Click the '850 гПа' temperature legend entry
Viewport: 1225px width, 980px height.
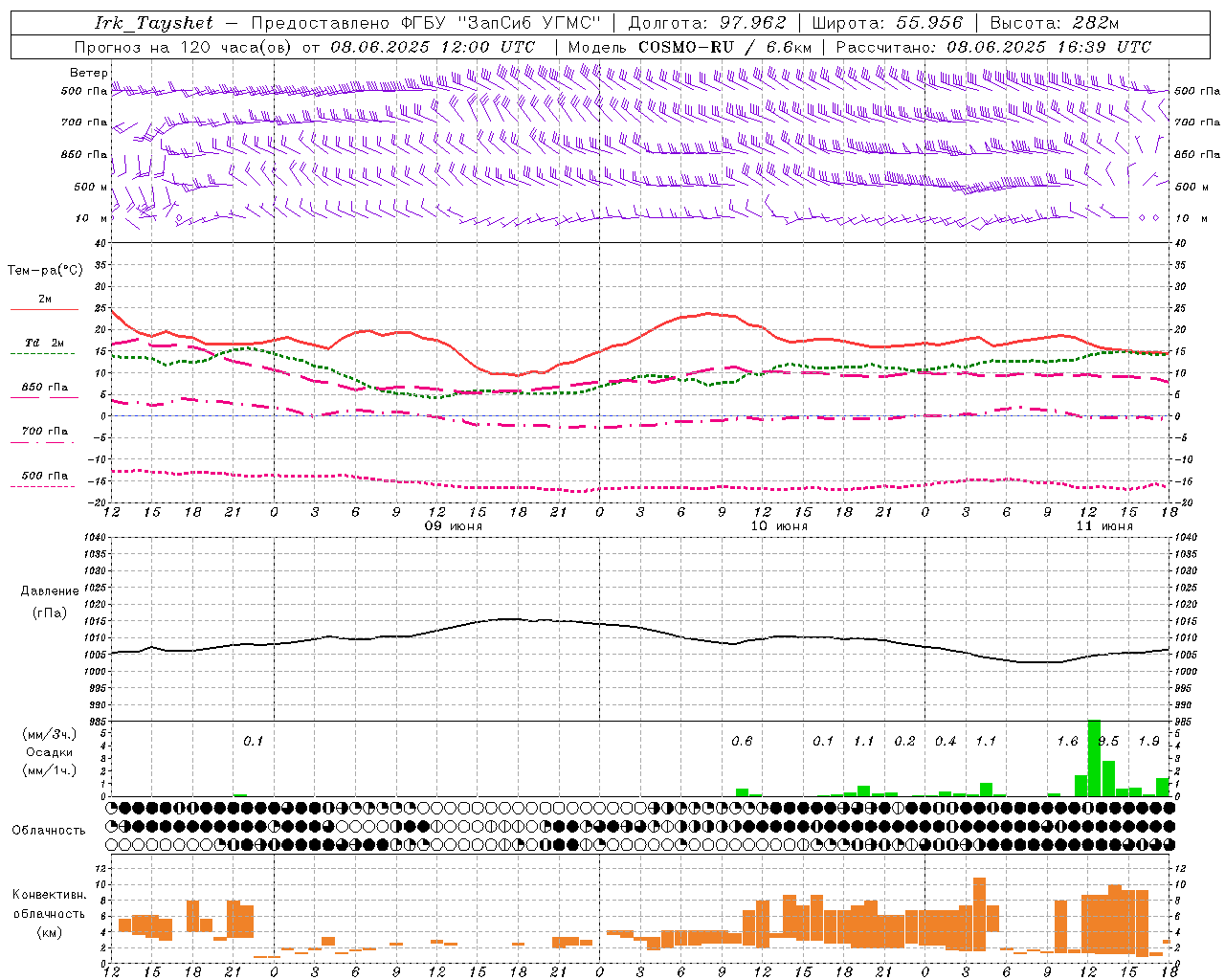[x=45, y=388]
